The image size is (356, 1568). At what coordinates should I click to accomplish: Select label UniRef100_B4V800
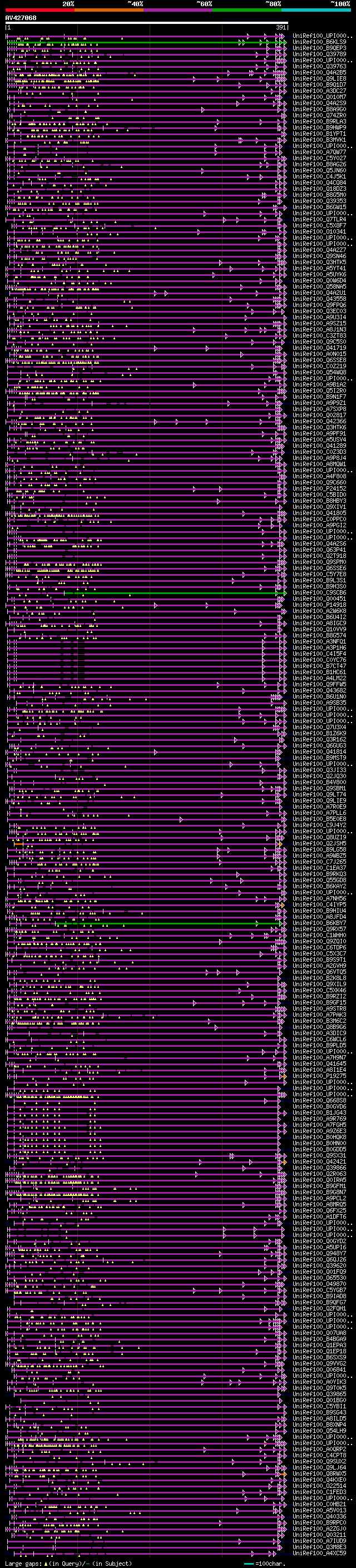pyautogui.click(x=319, y=782)
